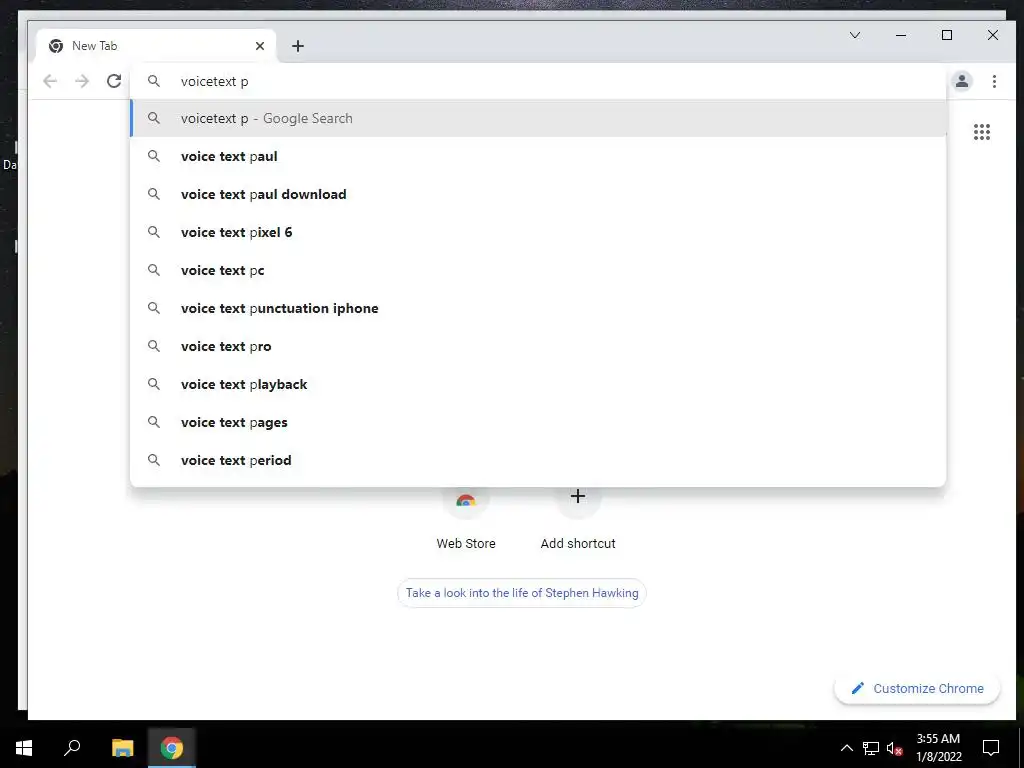
Task: Select suggestion 'voice text pro'
Action: click(538, 346)
